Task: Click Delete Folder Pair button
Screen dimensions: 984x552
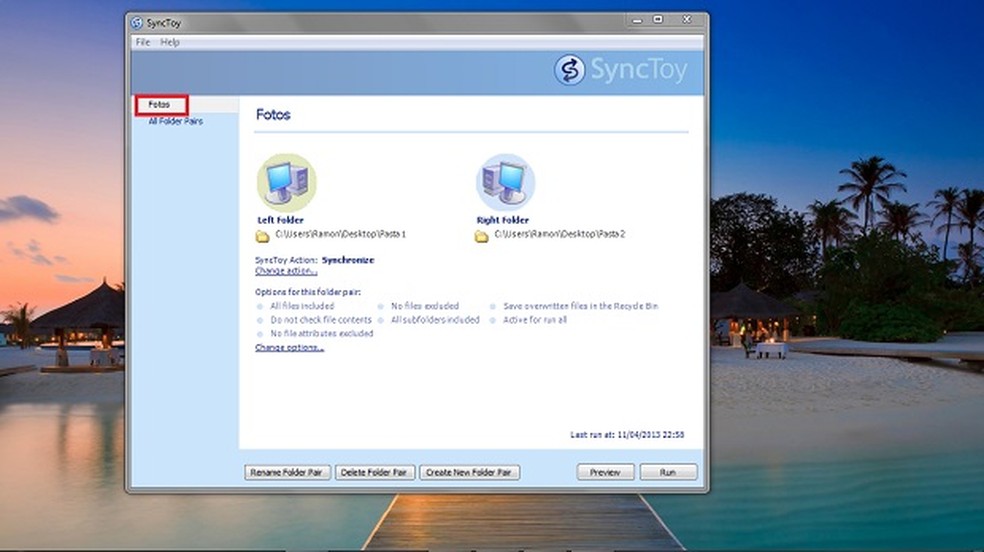Action: [x=375, y=472]
